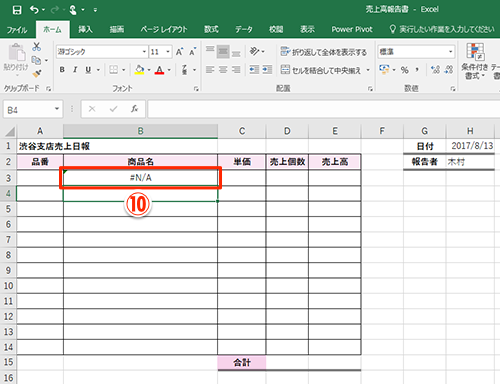
Task: Decrease font size with small A
Action: 193,52
